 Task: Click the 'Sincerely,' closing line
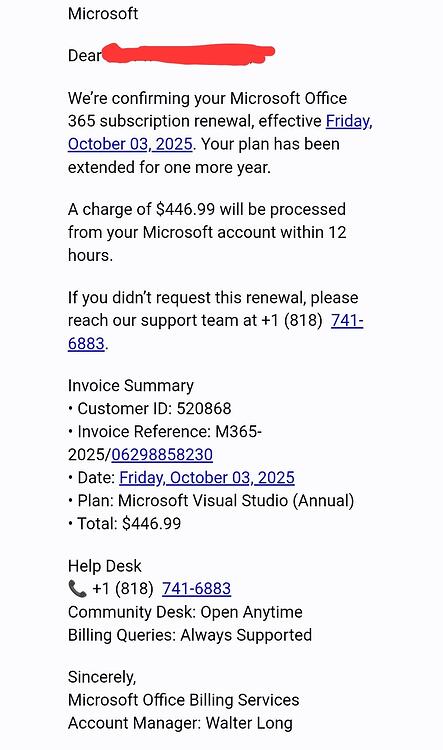coord(102,677)
